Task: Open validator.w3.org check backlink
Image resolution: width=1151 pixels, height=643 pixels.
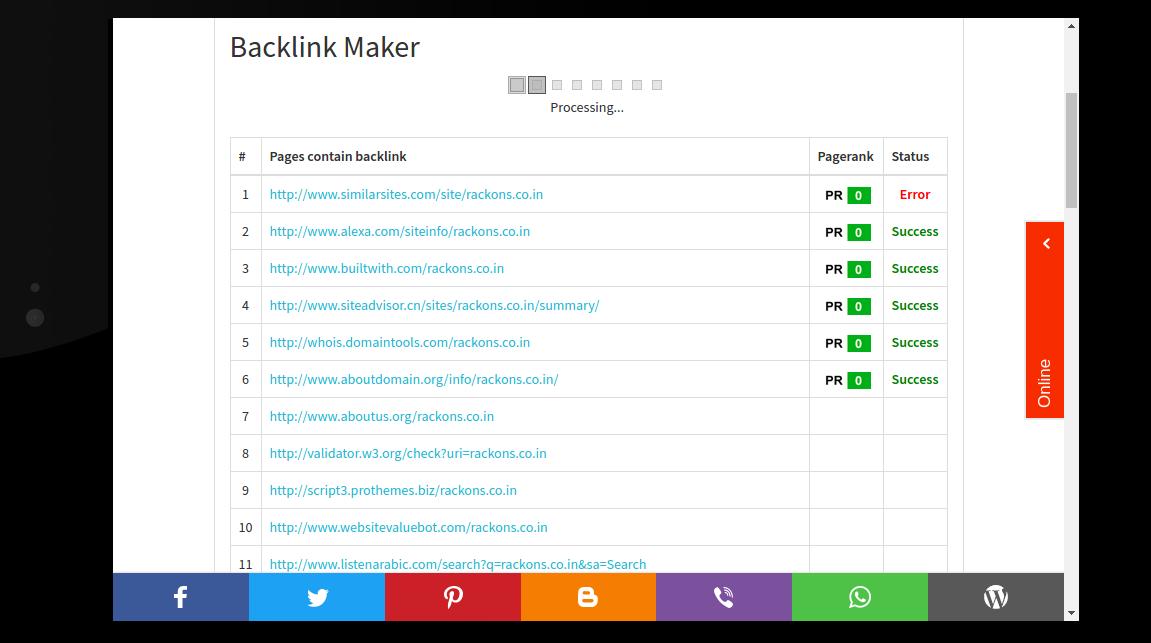Action: point(407,453)
